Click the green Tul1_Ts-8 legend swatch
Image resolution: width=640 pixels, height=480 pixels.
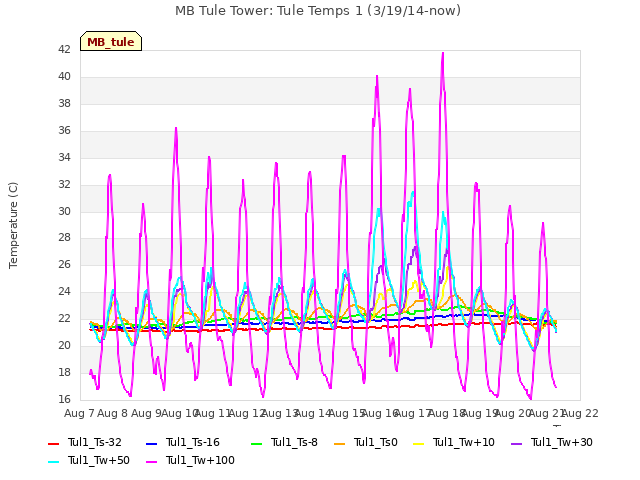[x=256, y=443]
